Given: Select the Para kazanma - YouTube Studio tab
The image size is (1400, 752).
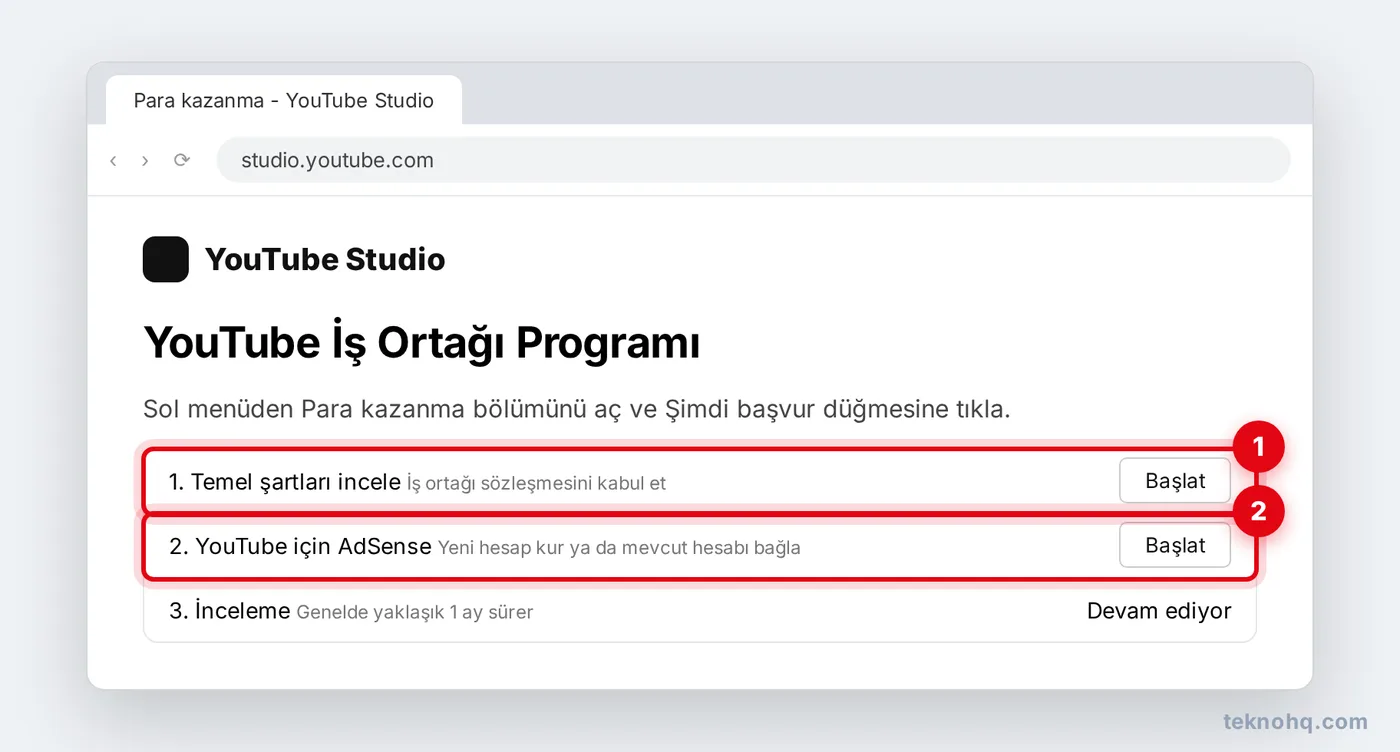Looking at the screenshot, I should [284, 100].
